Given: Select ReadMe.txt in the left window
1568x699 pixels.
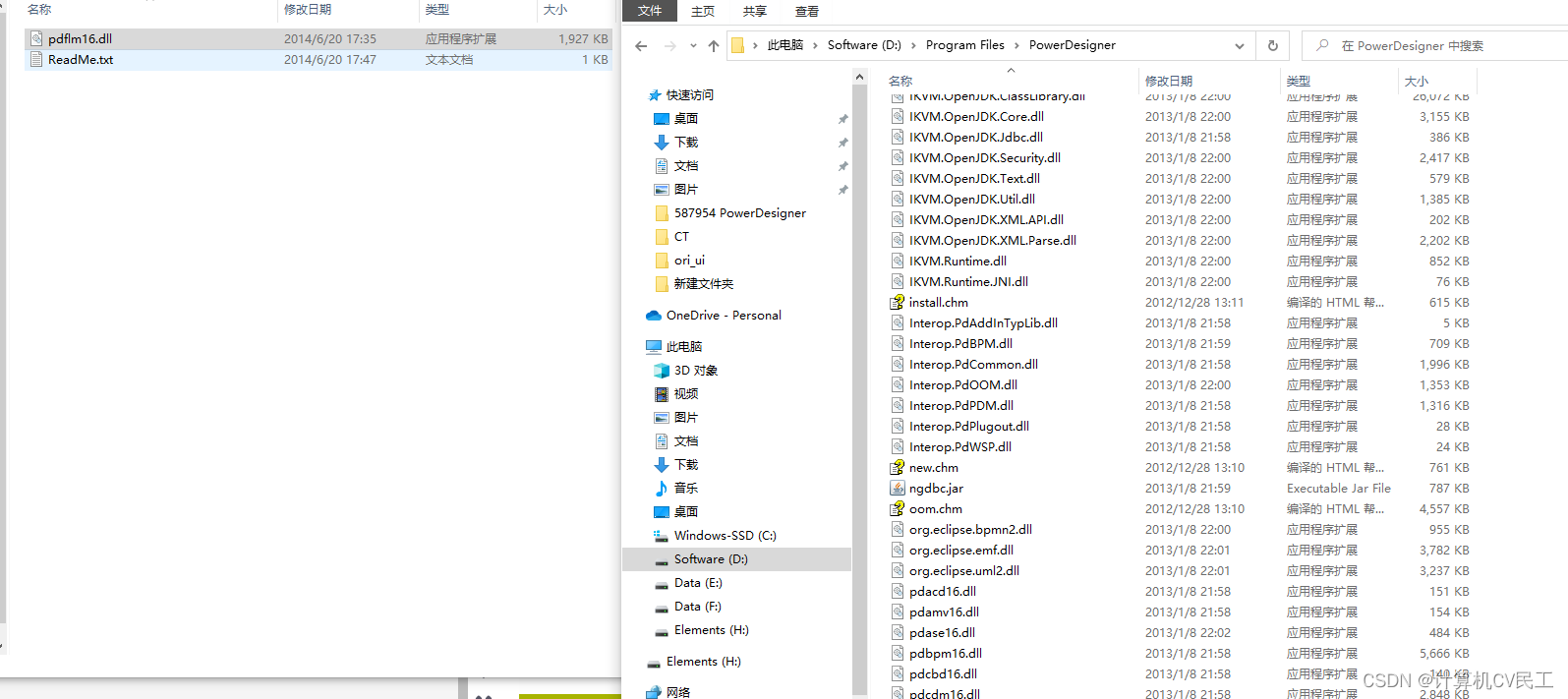Looking at the screenshot, I should click(x=319, y=60).
